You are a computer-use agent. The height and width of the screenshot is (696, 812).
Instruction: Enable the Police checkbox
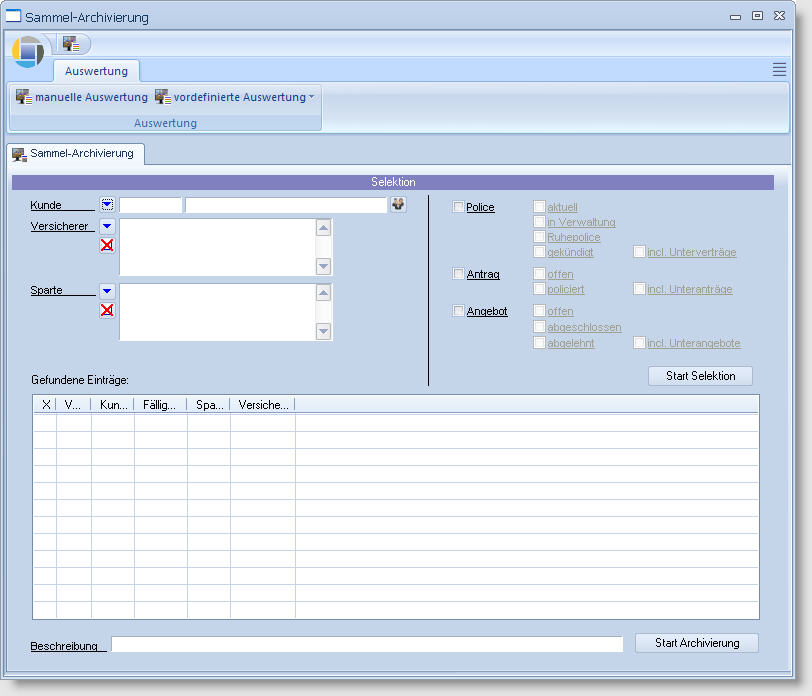pos(459,208)
